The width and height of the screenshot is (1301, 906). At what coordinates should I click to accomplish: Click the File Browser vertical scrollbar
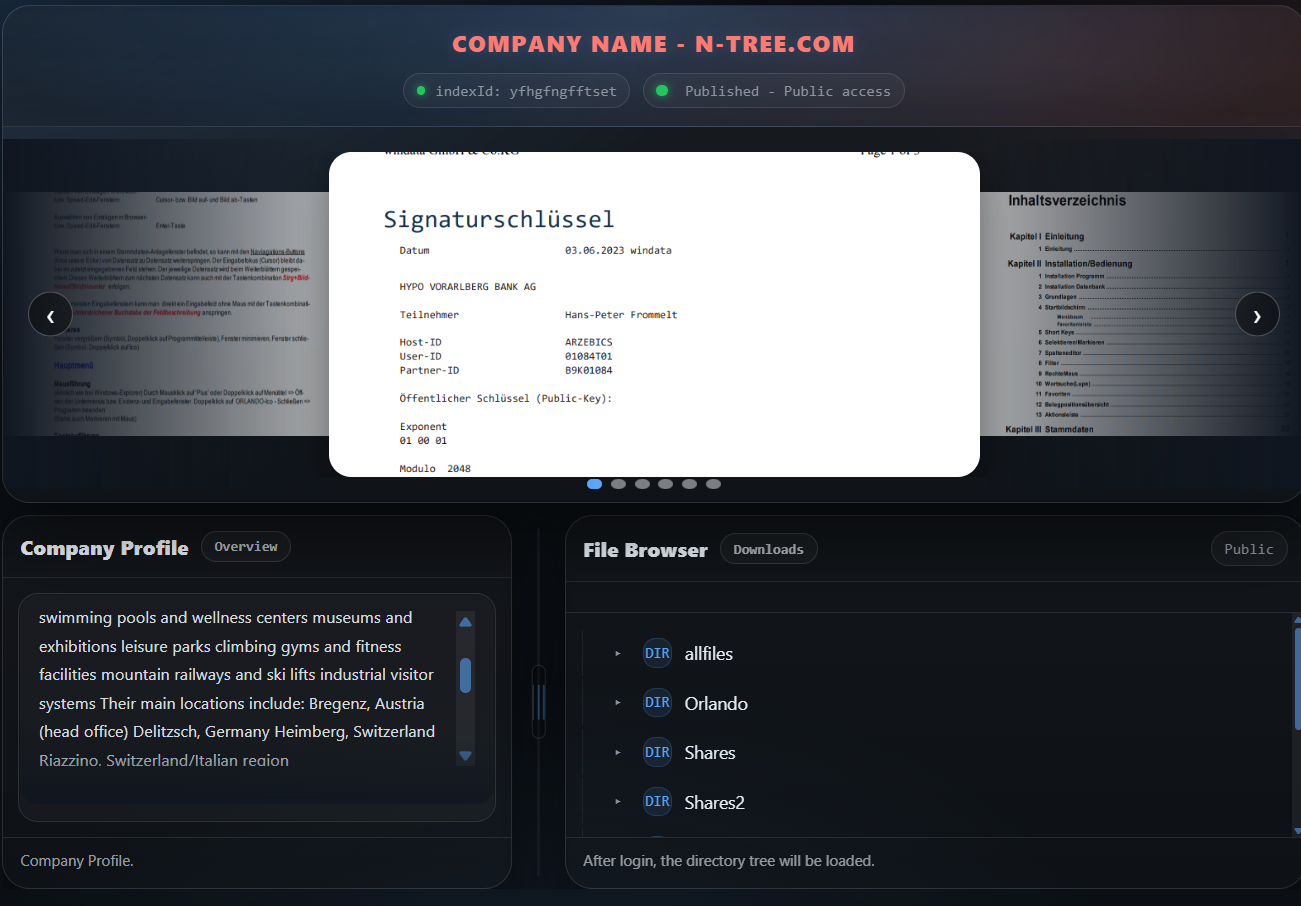coord(1297,680)
